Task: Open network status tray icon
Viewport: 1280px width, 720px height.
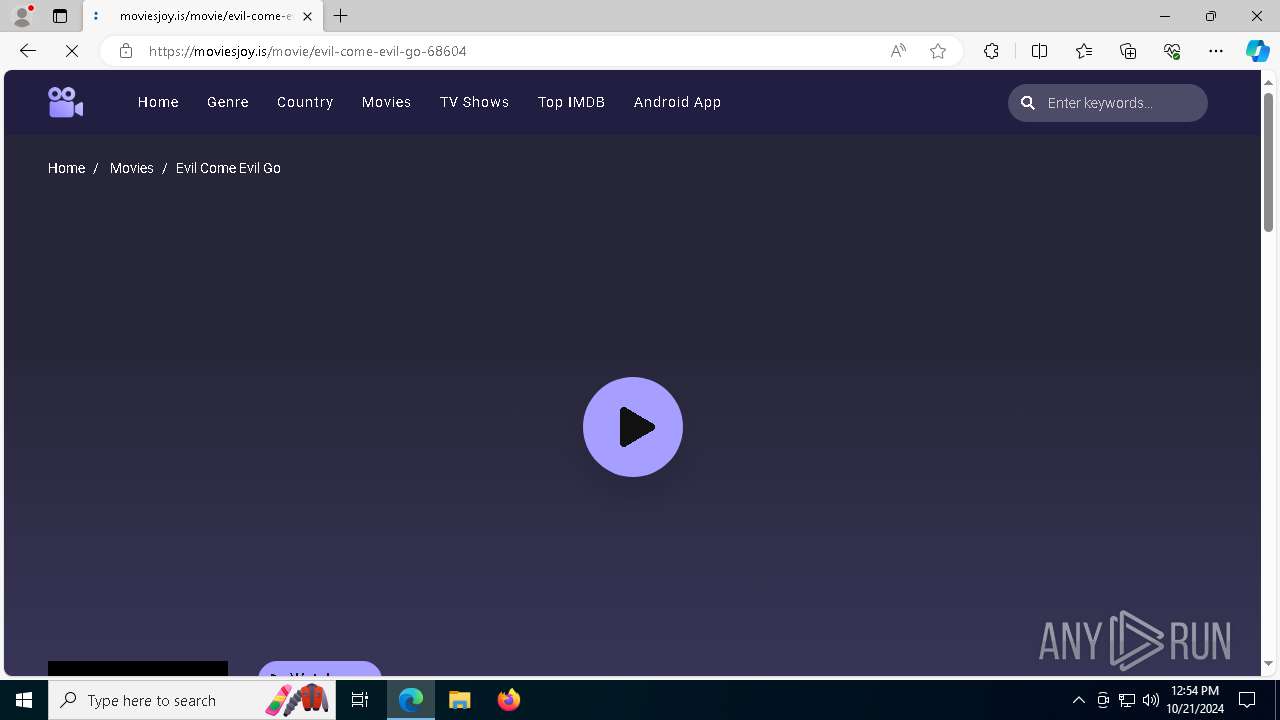Action: tap(1127, 700)
